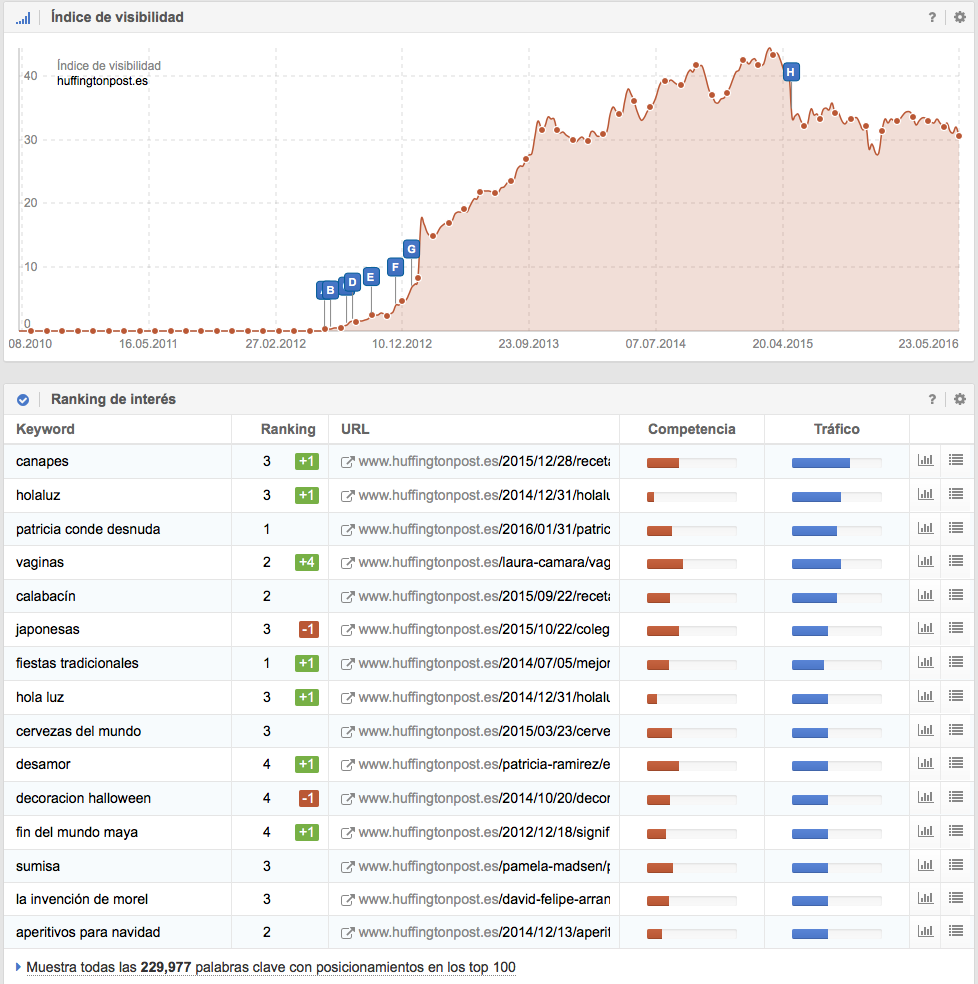Open external link icon for calabacín URL

pyautogui.click(x=347, y=597)
